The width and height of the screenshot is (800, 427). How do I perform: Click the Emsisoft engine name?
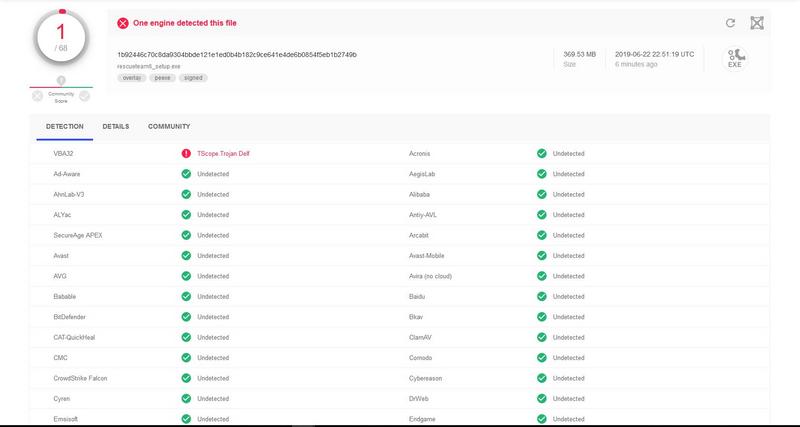[x=66, y=419]
